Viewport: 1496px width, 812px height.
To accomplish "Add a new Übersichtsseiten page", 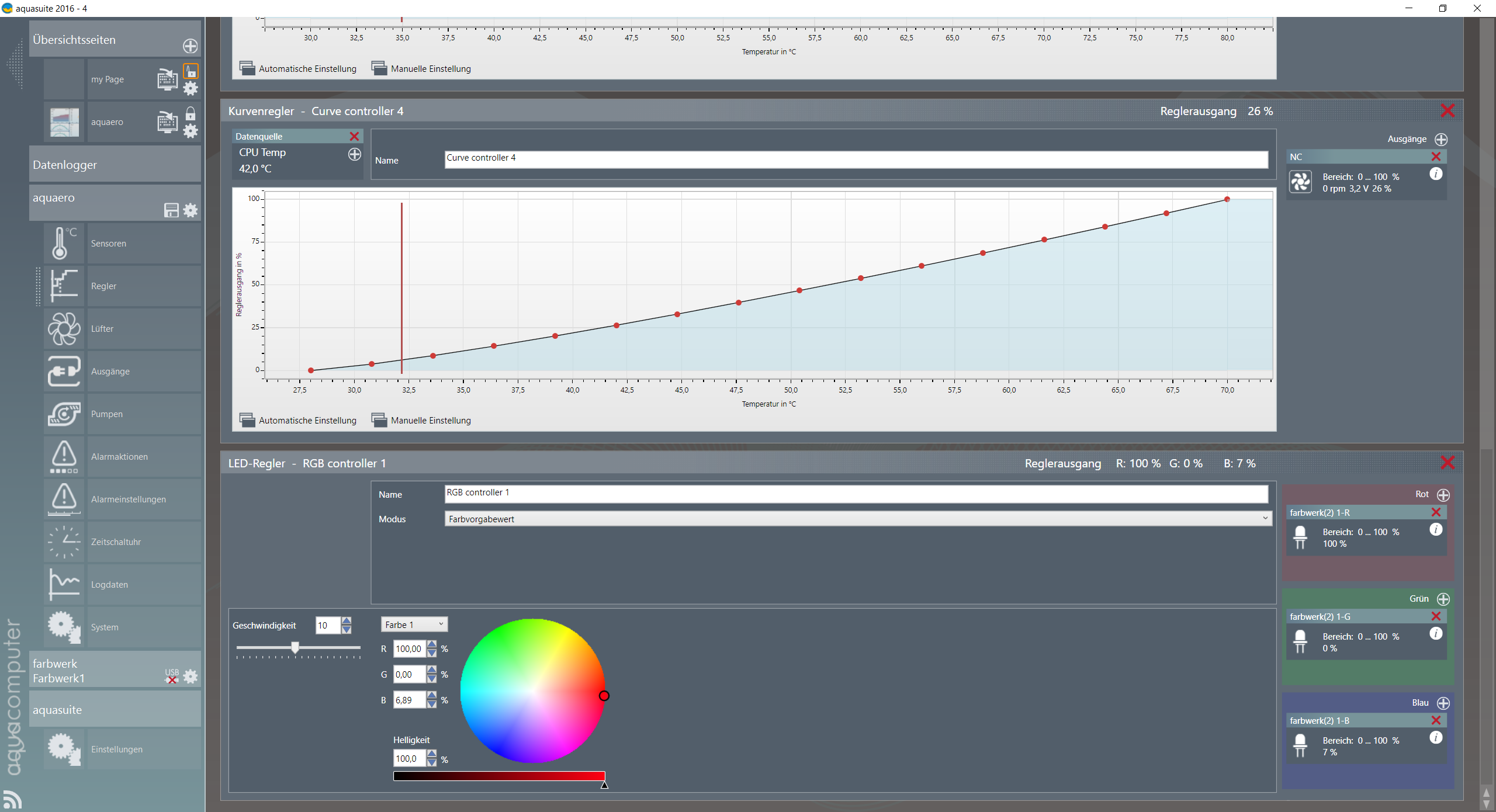I will click(x=190, y=46).
